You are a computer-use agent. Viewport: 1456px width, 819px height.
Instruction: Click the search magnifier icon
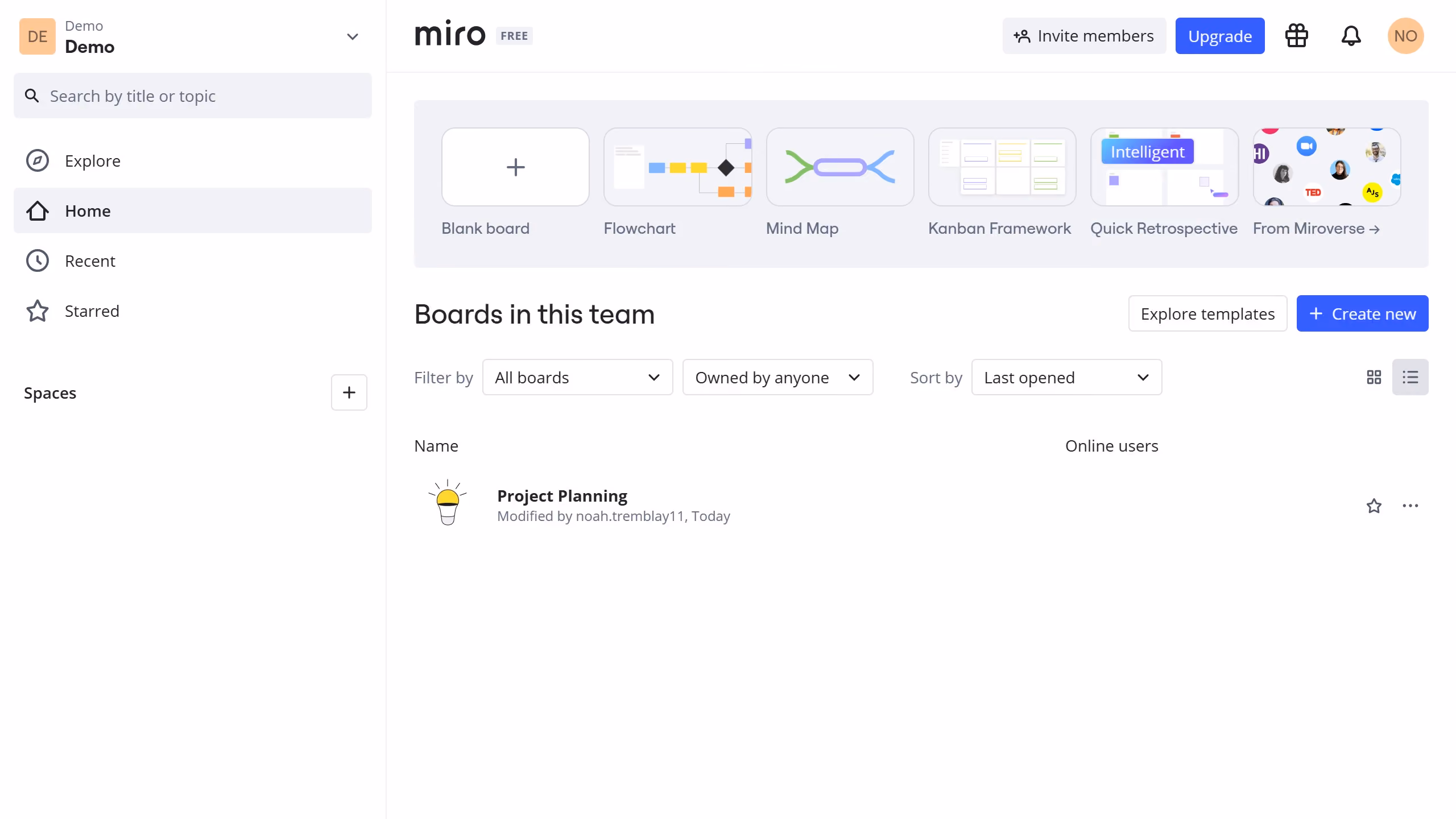[32, 96]
